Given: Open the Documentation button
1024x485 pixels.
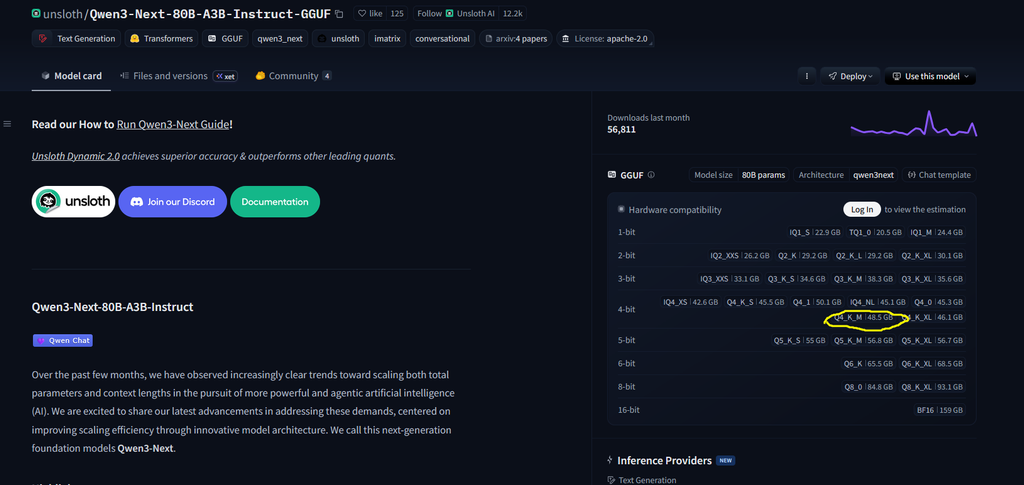Looking at the screenshot, I should 275,201.
